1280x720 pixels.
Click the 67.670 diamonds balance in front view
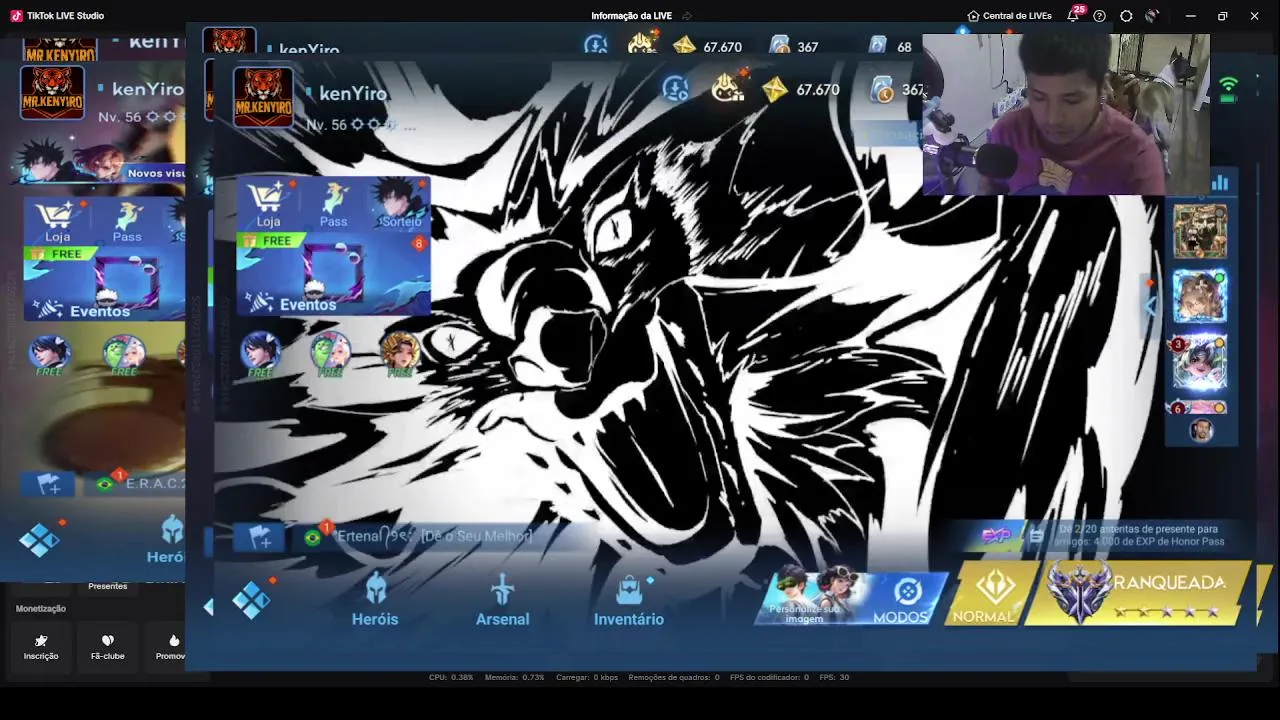coord(801,90)
